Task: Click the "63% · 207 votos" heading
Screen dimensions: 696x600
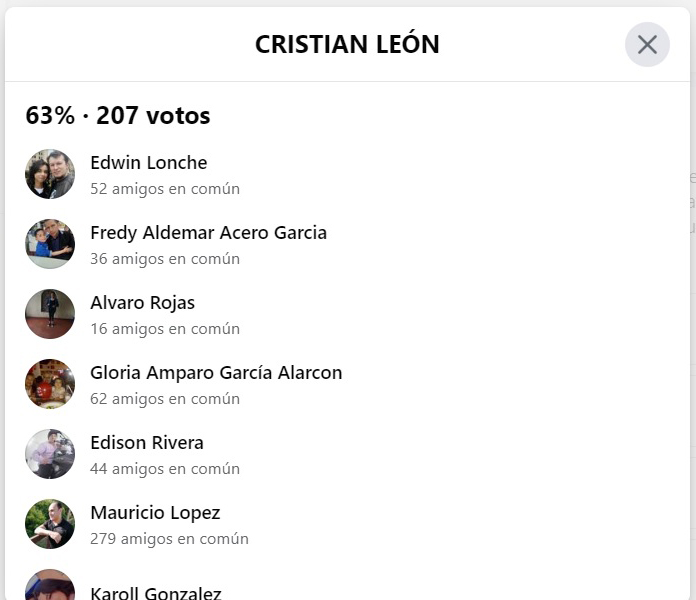Action: click(118, 116)
